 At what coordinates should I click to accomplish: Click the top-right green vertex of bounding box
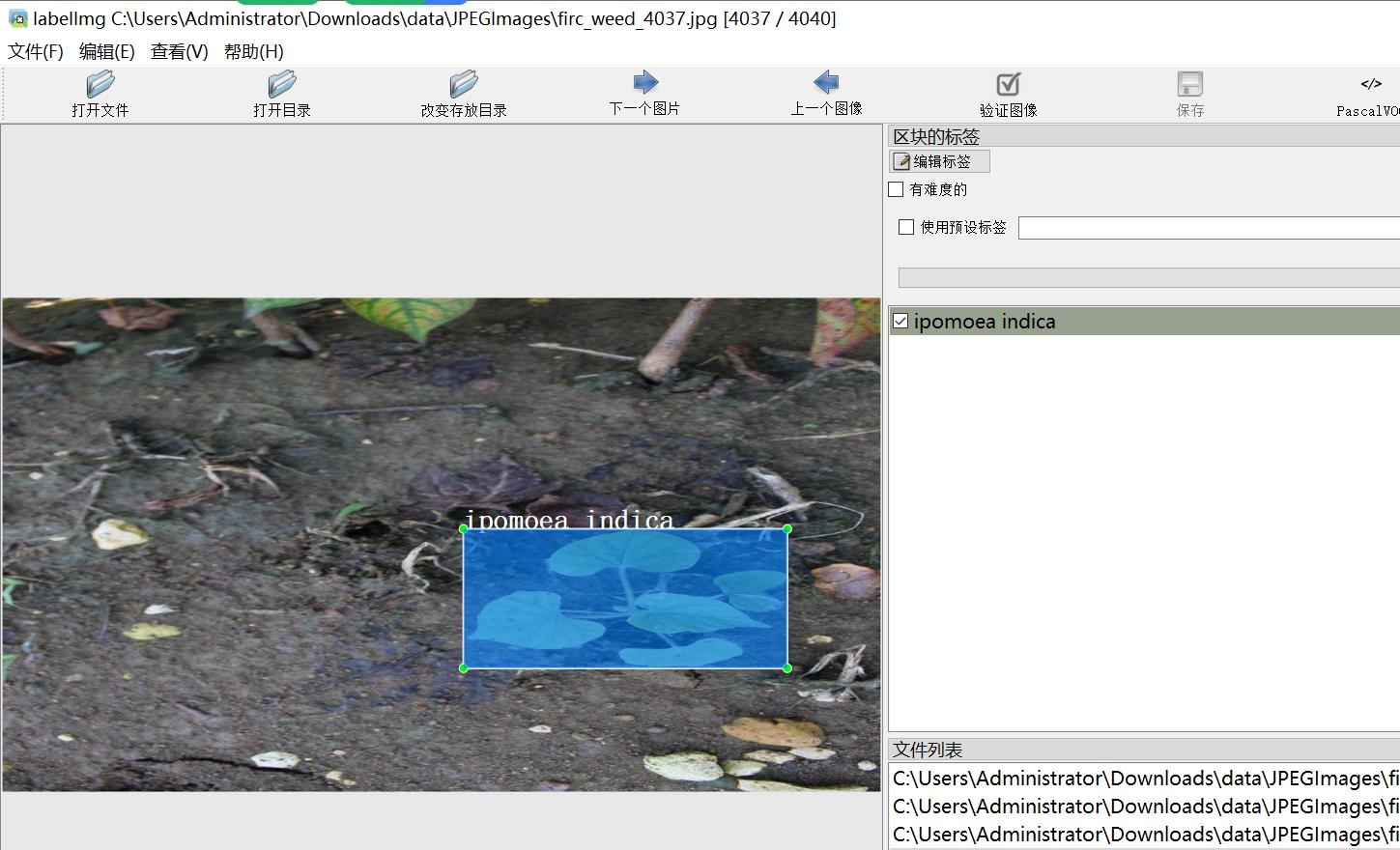coord(787,528)
